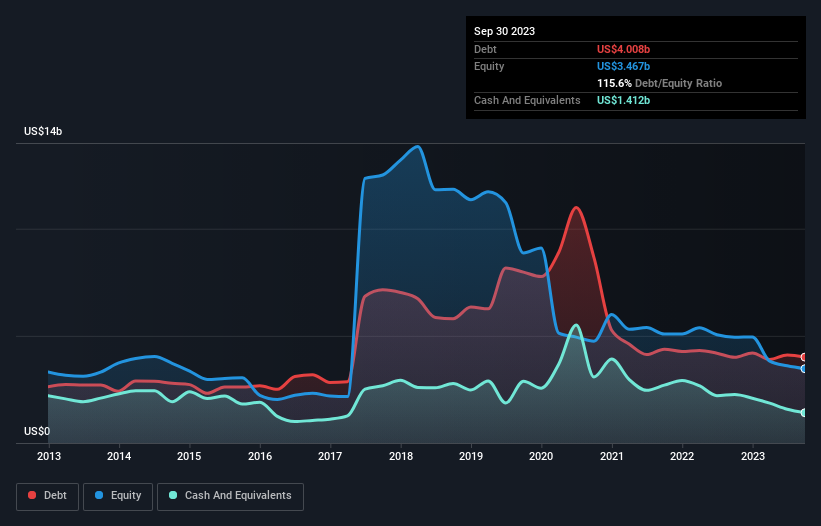Click the teal Cash endpoint marker
This screenshot has height=526, width=821.
point(804,412)
